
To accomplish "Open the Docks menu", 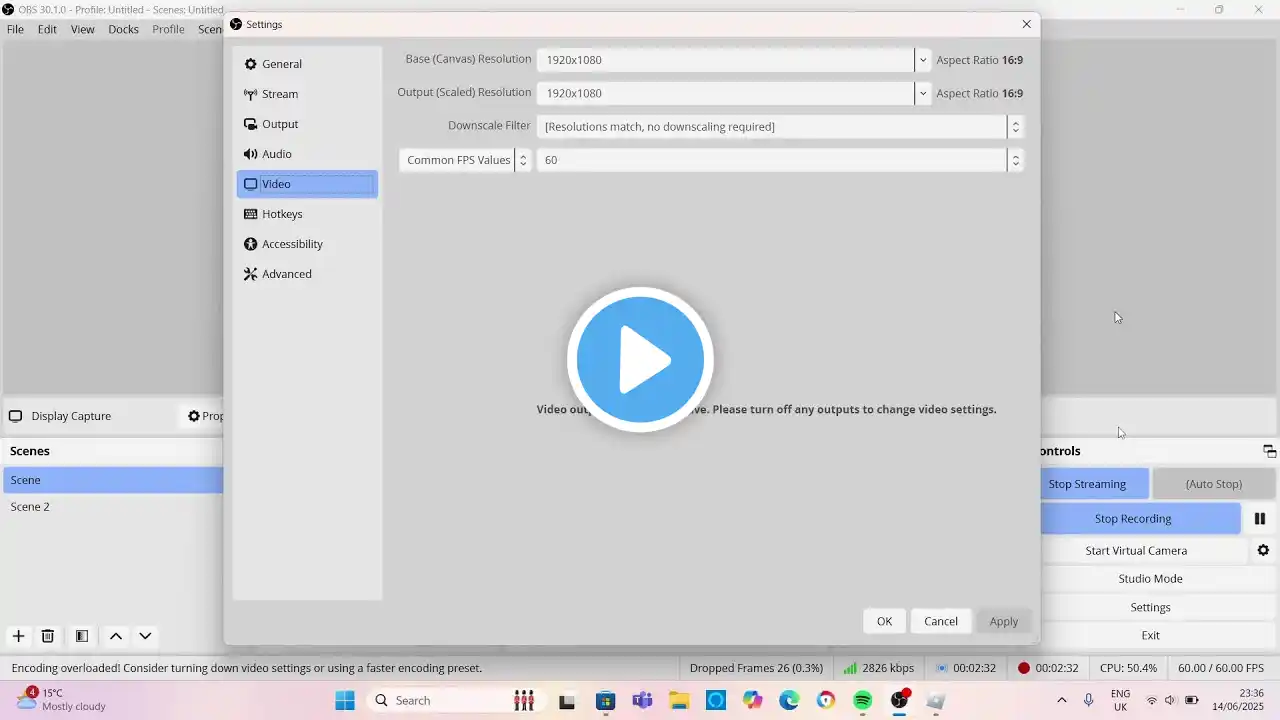I will pos(123,29).
